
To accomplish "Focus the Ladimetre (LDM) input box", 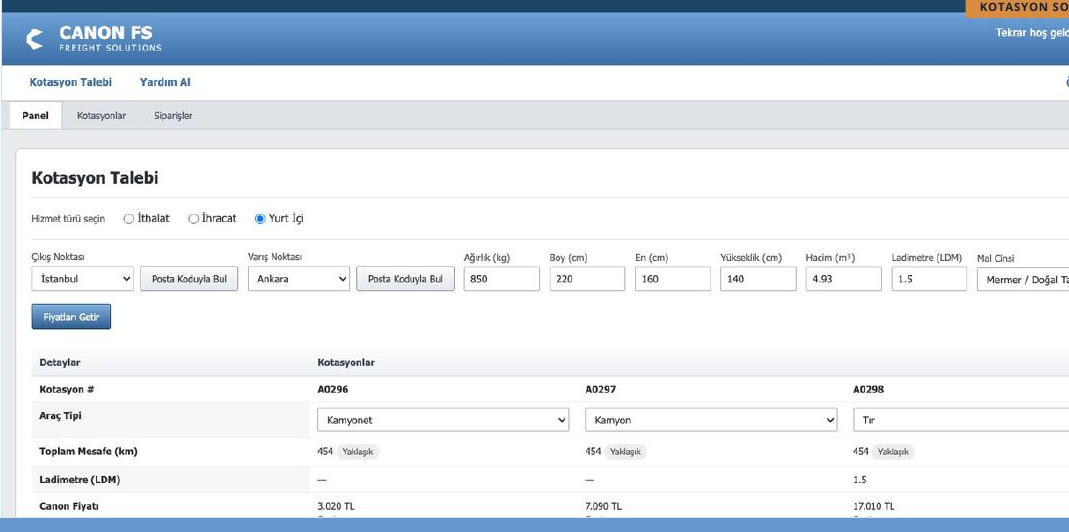I will click(929, 279).
